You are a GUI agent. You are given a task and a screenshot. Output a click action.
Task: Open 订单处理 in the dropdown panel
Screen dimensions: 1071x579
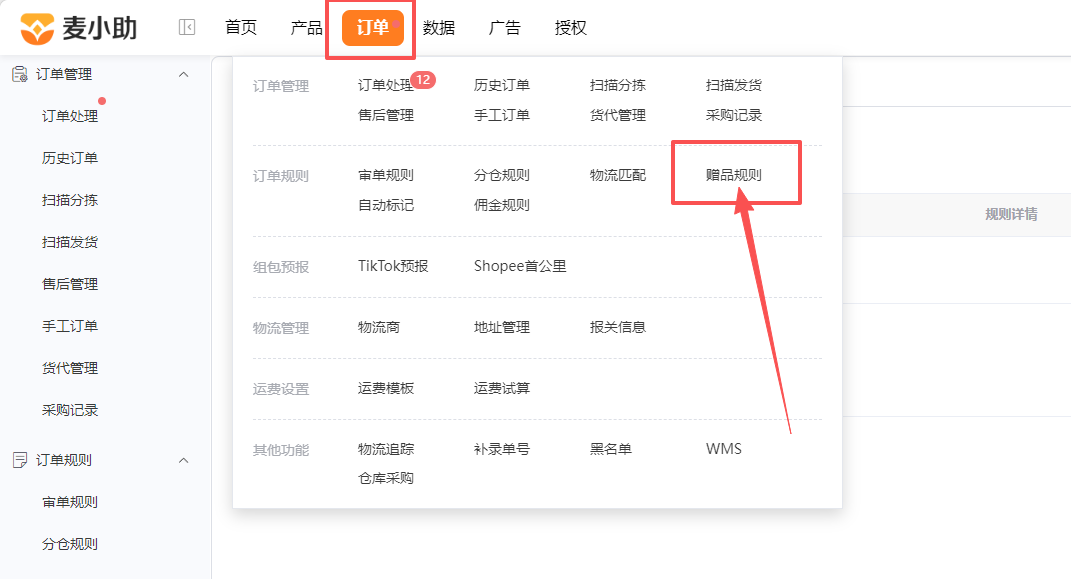[386, 85]
